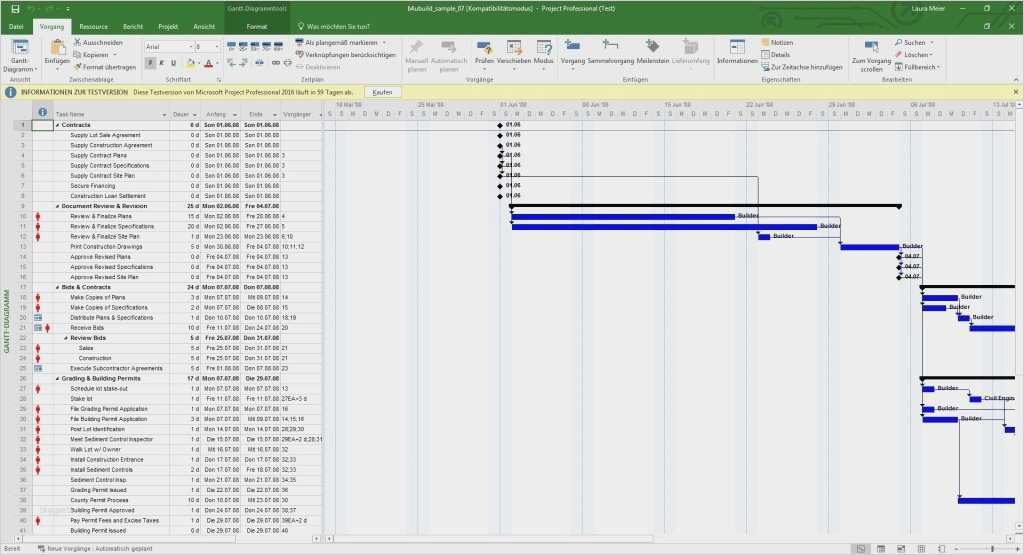1024x555 pixels.
Task: Open the Ende column filter
Action: [275, 115]
